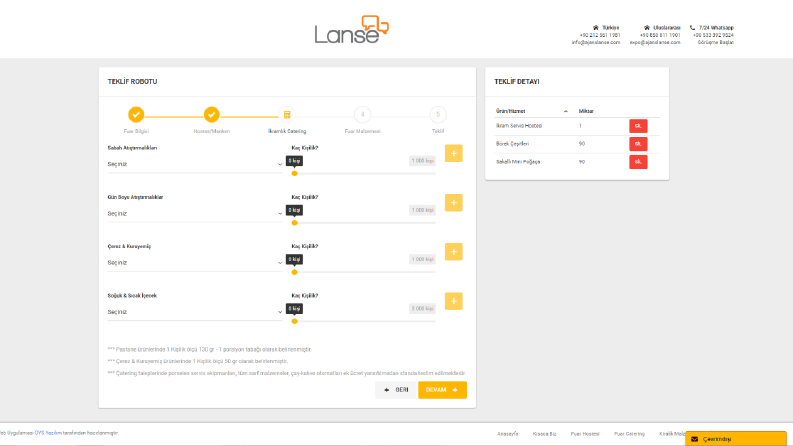Click the completed Hostes/Manken step checkmark
Image resolution: width=793 pixels, height=446 pixels.
(x=211, y=115)
